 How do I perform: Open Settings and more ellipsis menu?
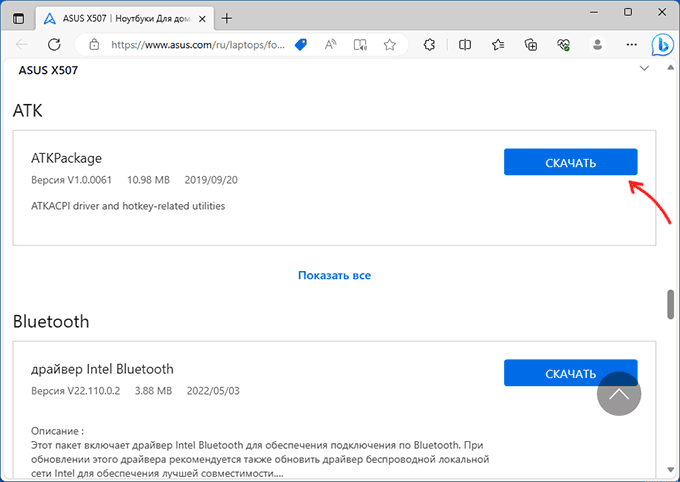click(x=632, y=44)
